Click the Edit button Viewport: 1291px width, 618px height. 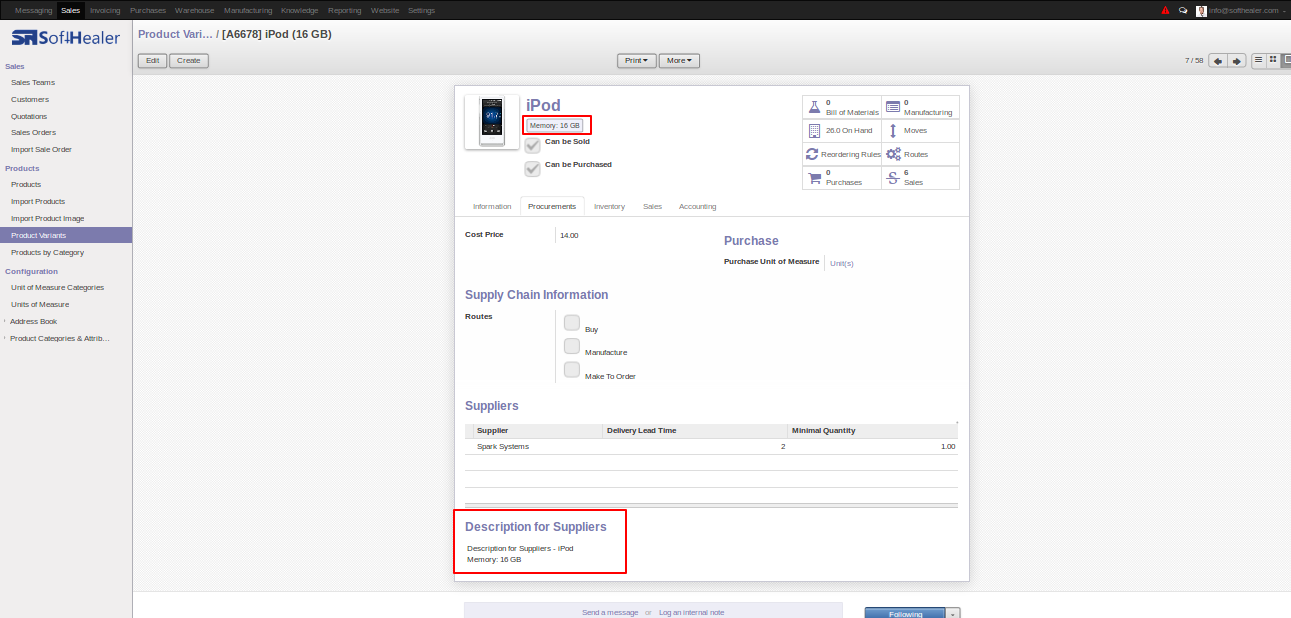(152, 61)
